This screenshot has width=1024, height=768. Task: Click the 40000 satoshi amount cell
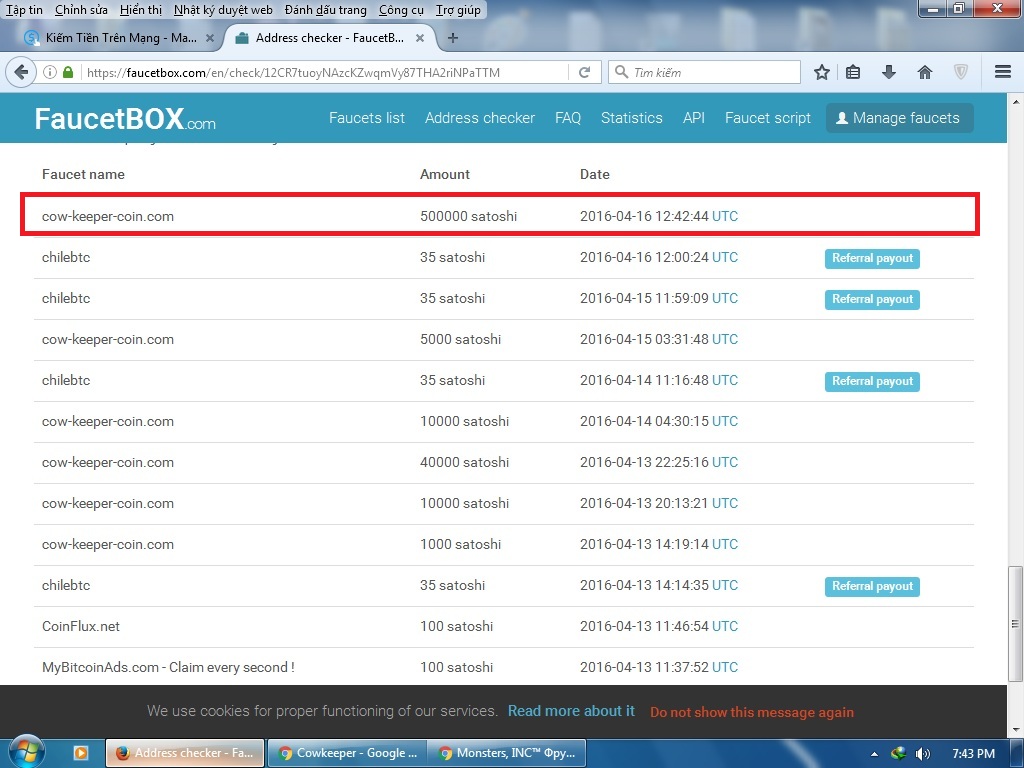464,462
